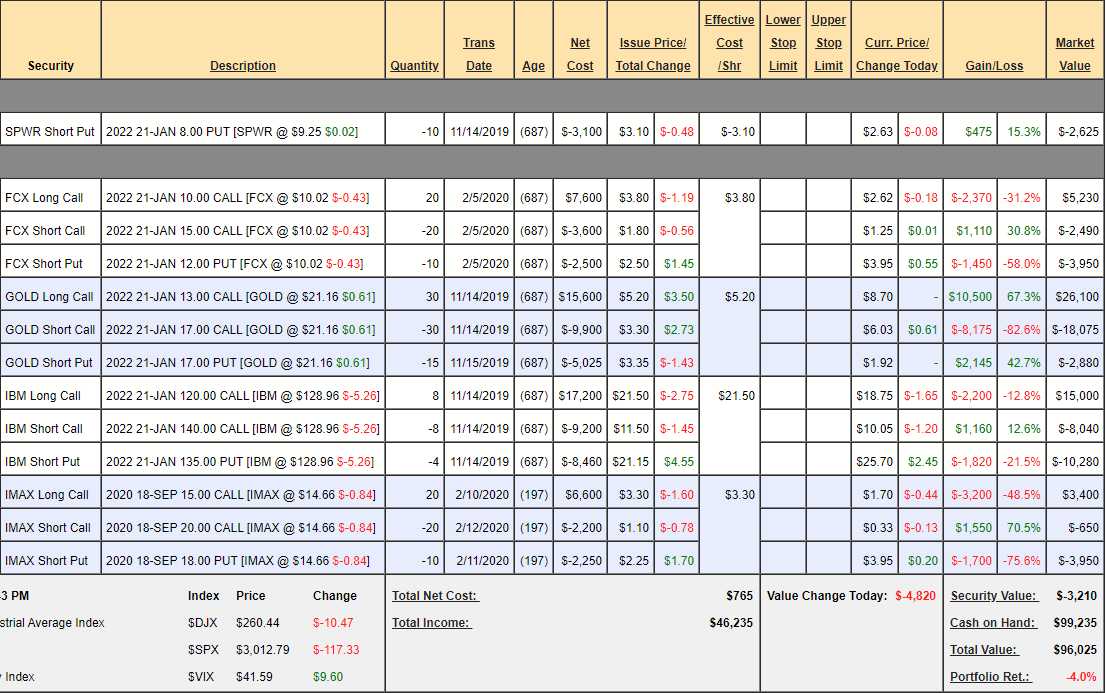
Task: Click the Effective Cost /Shr header
Action: click(729, 43)
